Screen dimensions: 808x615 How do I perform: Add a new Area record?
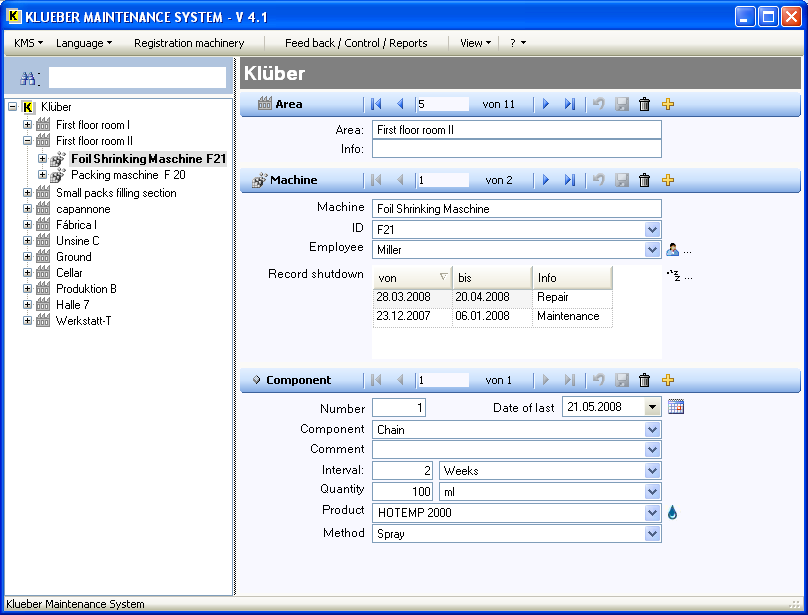pyautogui.click(x=668, y=104)
